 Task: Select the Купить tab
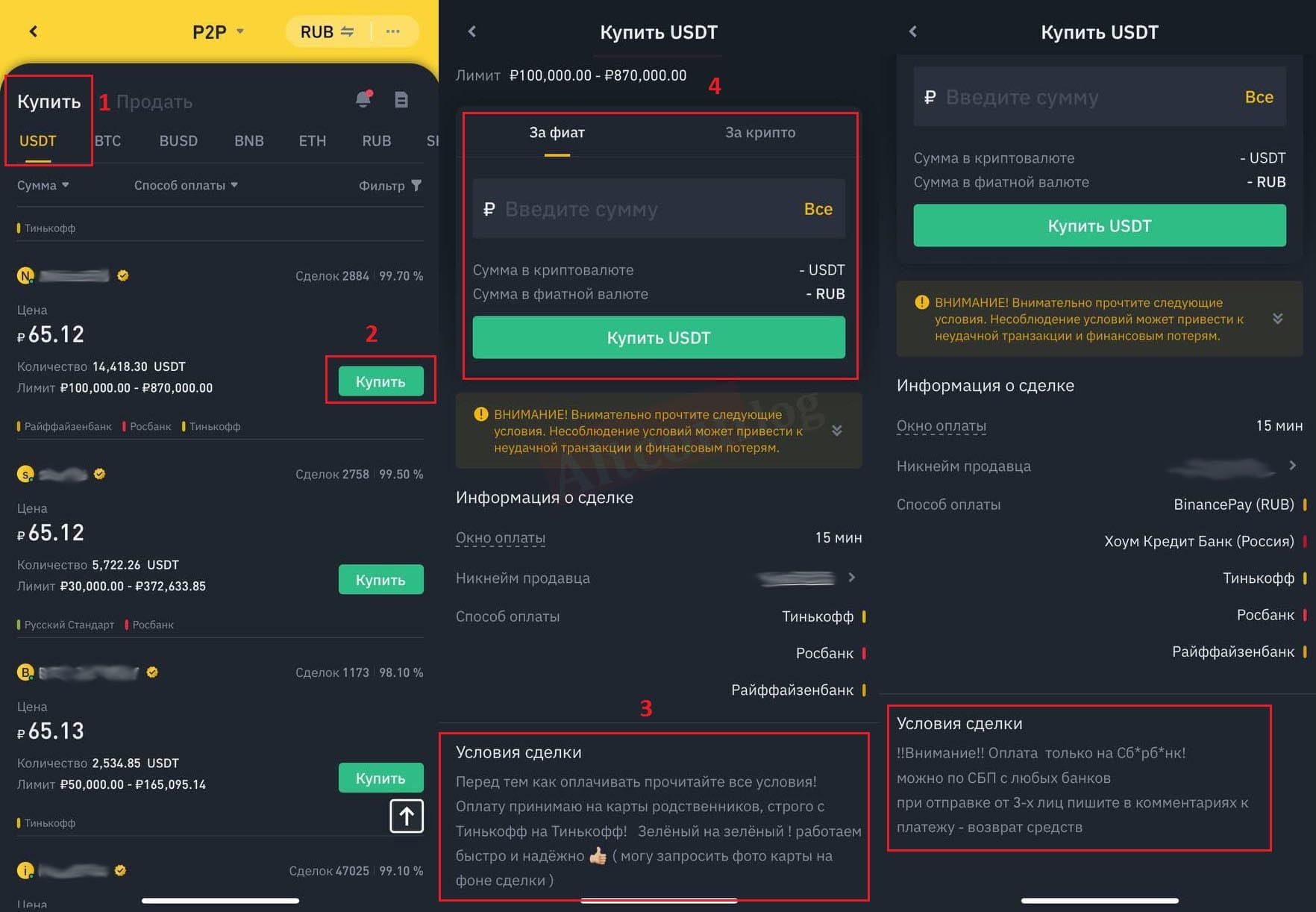pos(48,101)
